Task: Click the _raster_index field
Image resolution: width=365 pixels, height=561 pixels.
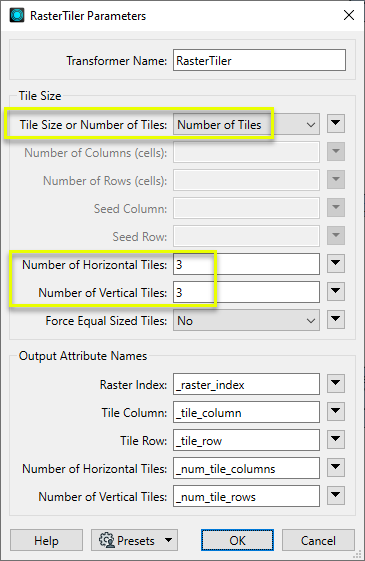Action: click(x=246, y=384)
